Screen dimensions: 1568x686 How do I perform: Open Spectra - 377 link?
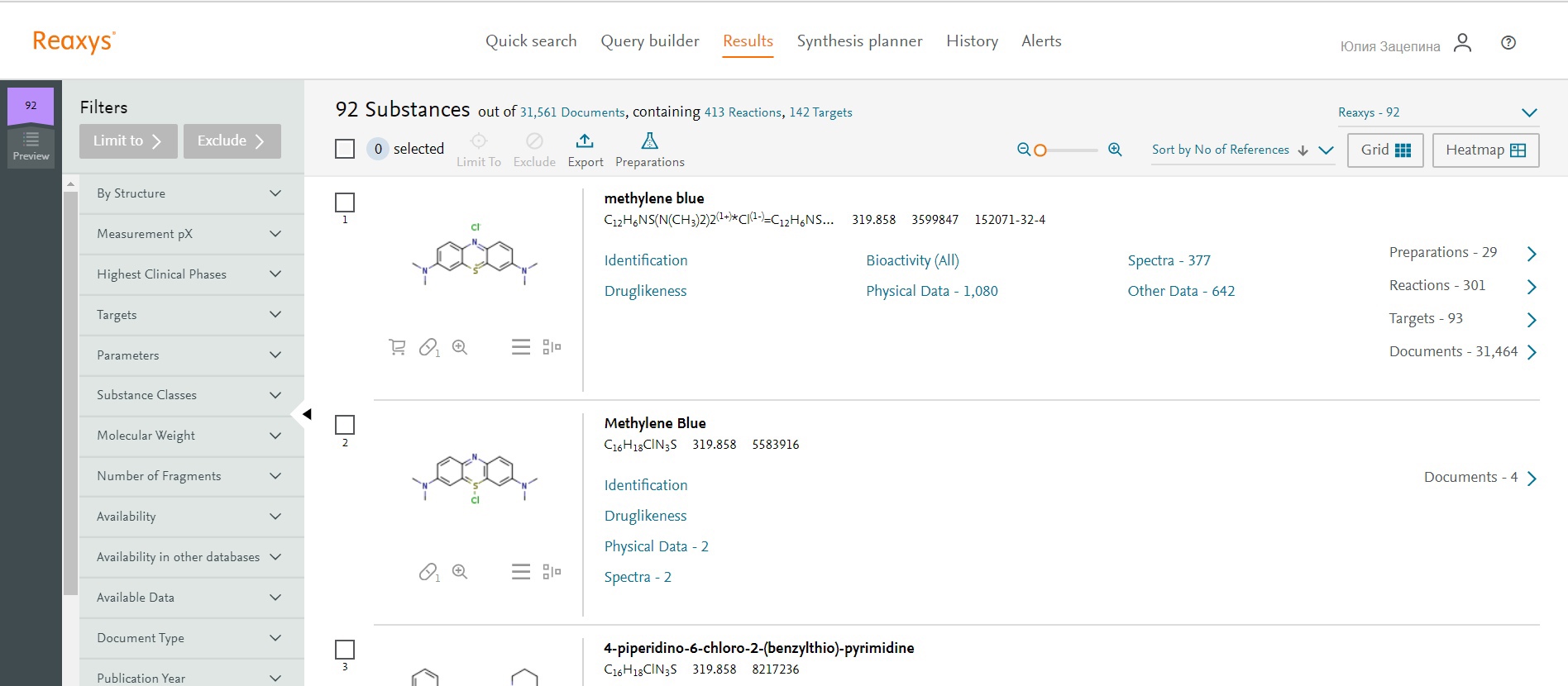coord(1169,260)
